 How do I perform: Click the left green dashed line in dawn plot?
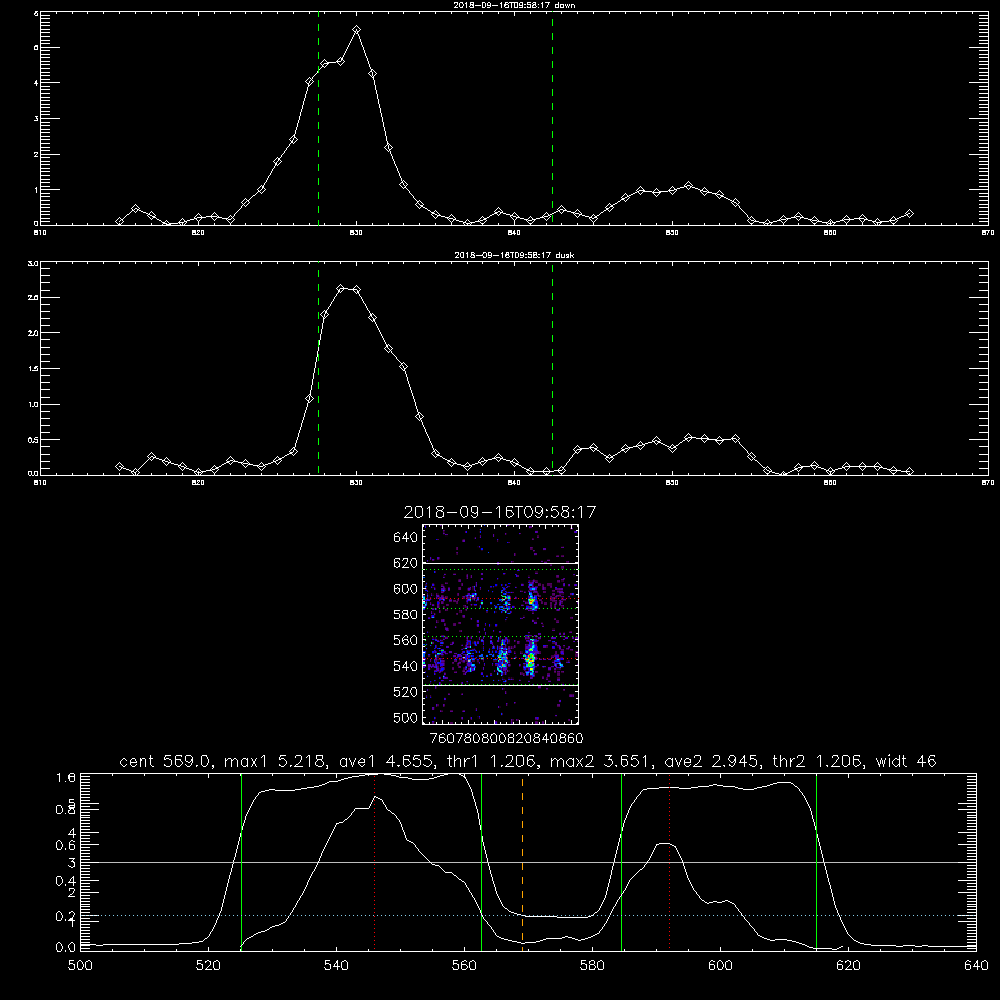click(x=318, y=121)
